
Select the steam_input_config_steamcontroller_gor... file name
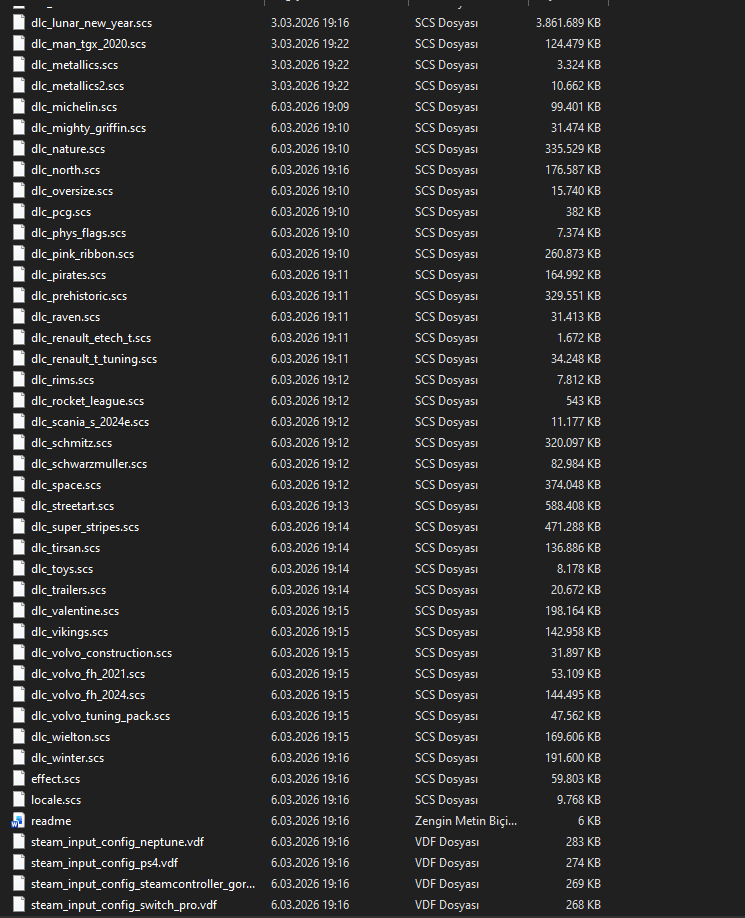coord(143,884)
